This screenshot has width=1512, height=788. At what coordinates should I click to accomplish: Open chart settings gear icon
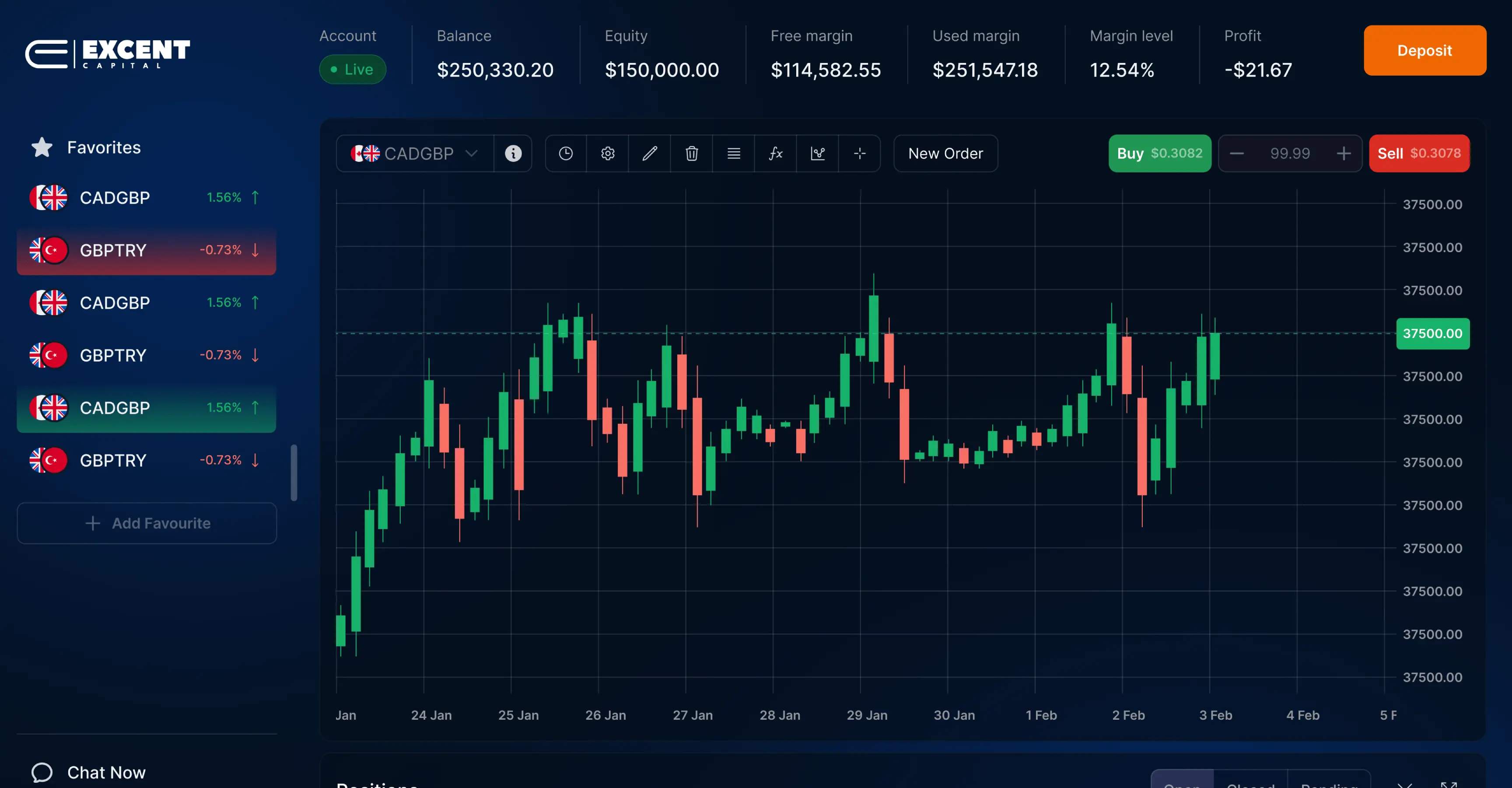tap(608, 154)
